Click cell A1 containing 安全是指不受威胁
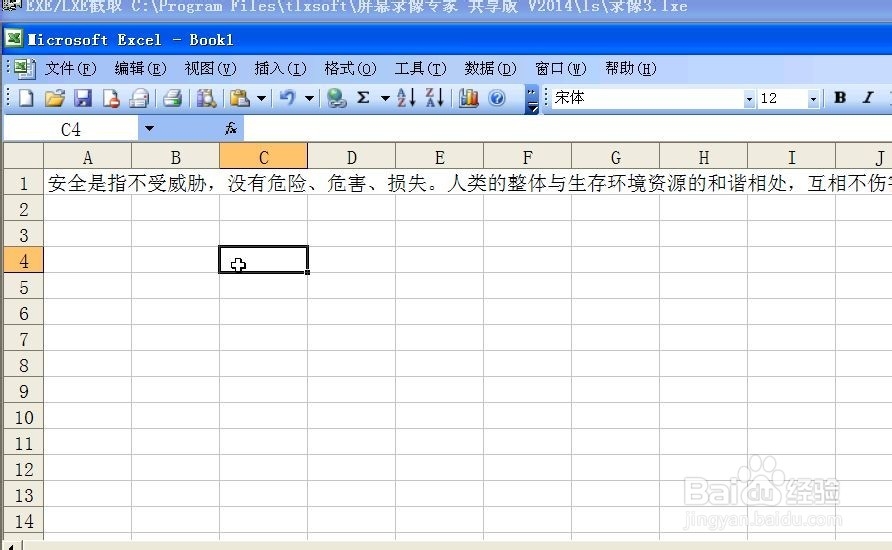Screen dimensions: 892x550 [x=88, y=183]
